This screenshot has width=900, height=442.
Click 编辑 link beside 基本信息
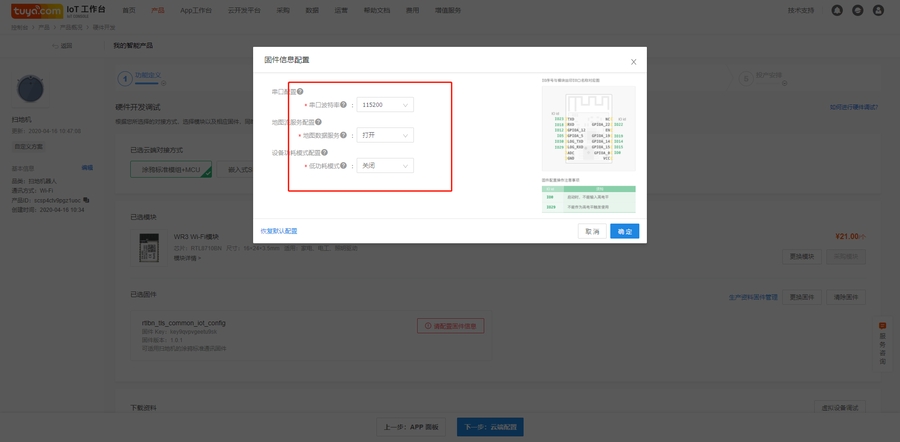(87, 168)
